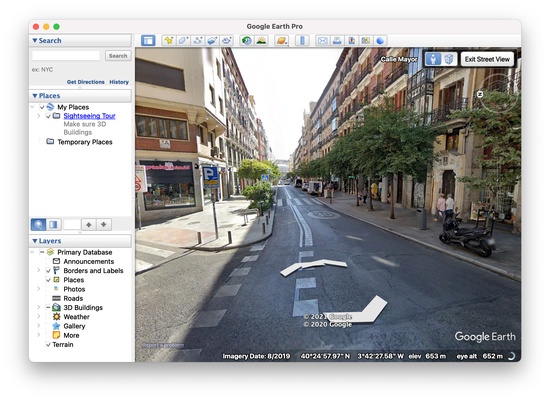Collapse the My Places tree node
Viewport: 550px width, 400px height.
point(33,107)
